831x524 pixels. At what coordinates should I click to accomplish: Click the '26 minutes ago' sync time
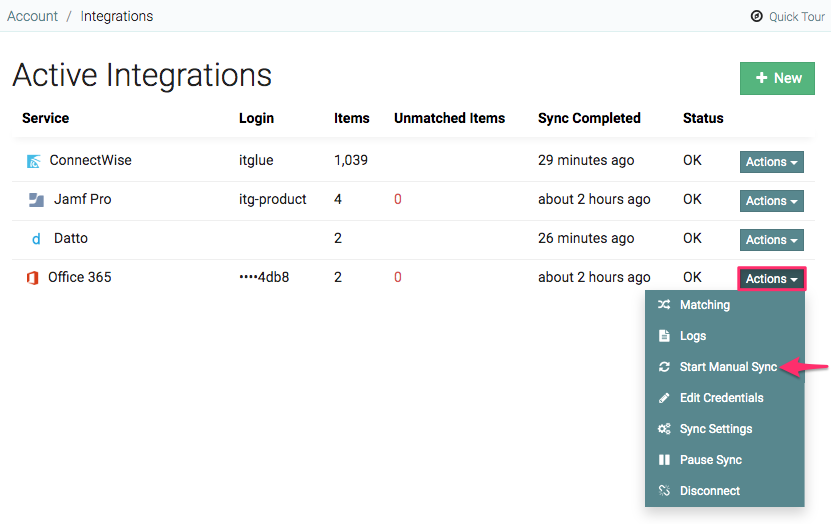coord(586,238)
